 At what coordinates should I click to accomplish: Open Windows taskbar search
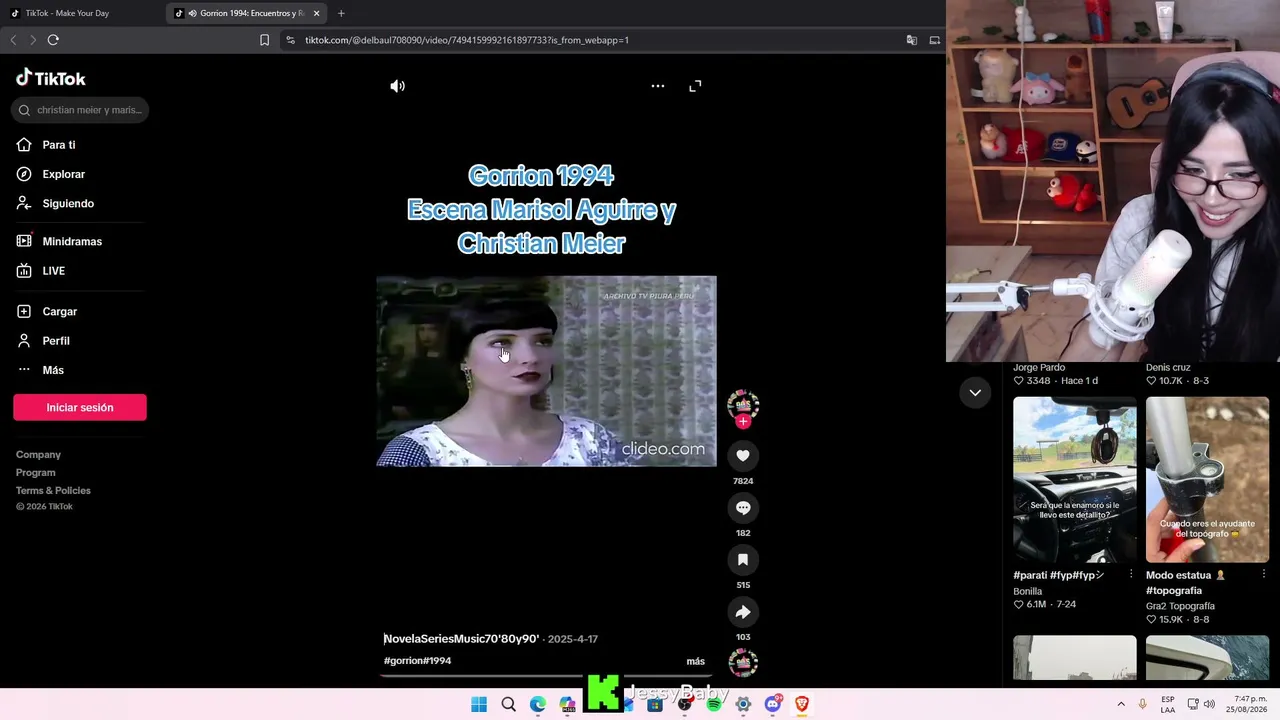(x=508, y=705)
